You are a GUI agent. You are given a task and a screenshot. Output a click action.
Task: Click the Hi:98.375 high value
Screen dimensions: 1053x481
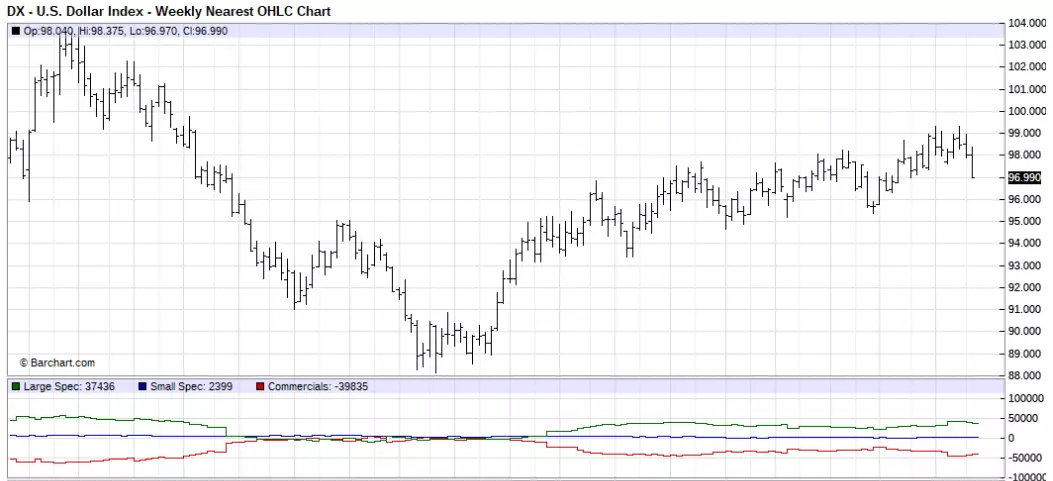tap(99, 31)
